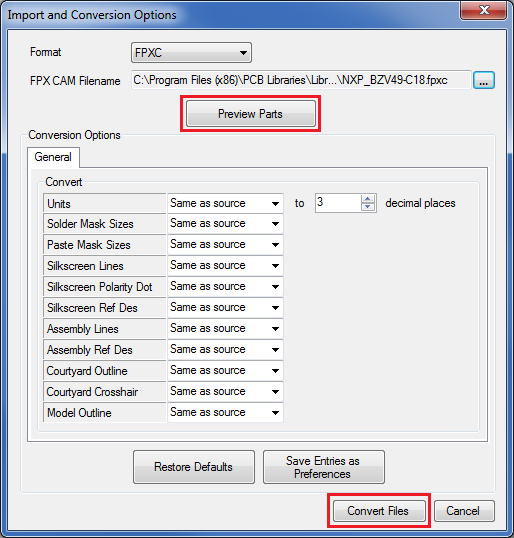Expand the Courtyard Outline dropdown
Screen dimensions: 514x538
point(225,370)
